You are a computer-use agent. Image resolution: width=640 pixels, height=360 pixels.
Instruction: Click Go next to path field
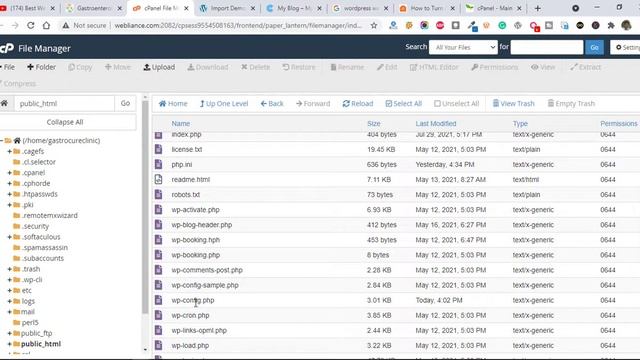point(125,104)
